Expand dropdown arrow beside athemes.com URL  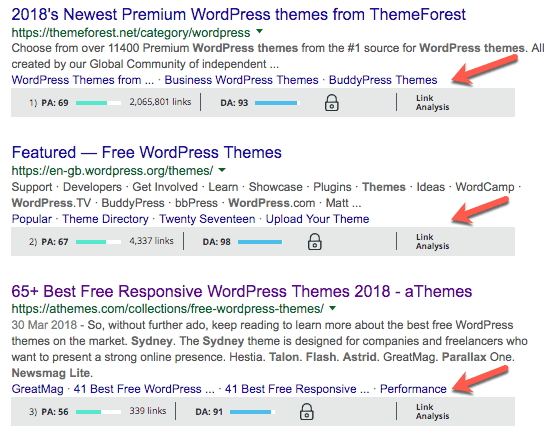point(333,308)
